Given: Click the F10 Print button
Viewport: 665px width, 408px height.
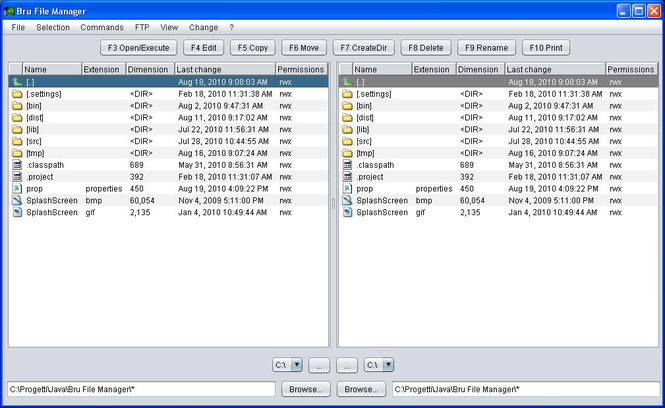Looking at the screenshot, I should tap(546, 48).
